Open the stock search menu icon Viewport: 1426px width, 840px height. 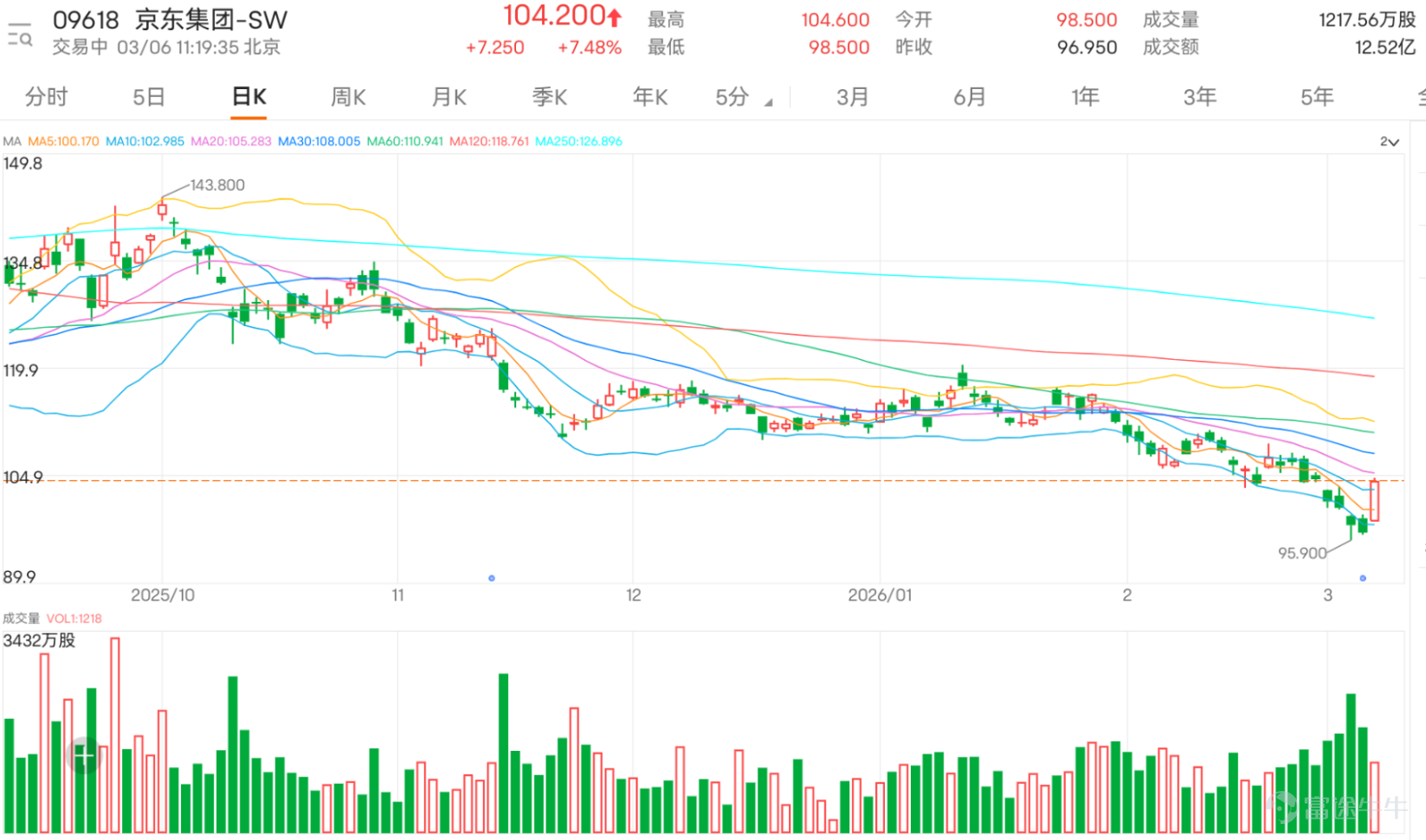coord(20,34)
